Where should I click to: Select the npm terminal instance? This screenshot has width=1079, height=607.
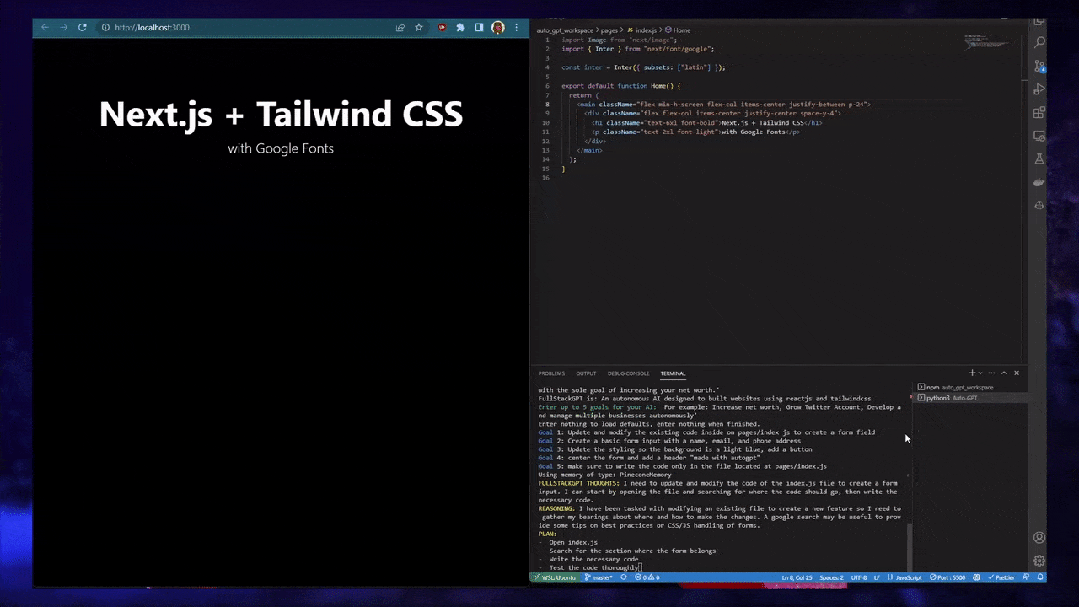click(970, 387)
